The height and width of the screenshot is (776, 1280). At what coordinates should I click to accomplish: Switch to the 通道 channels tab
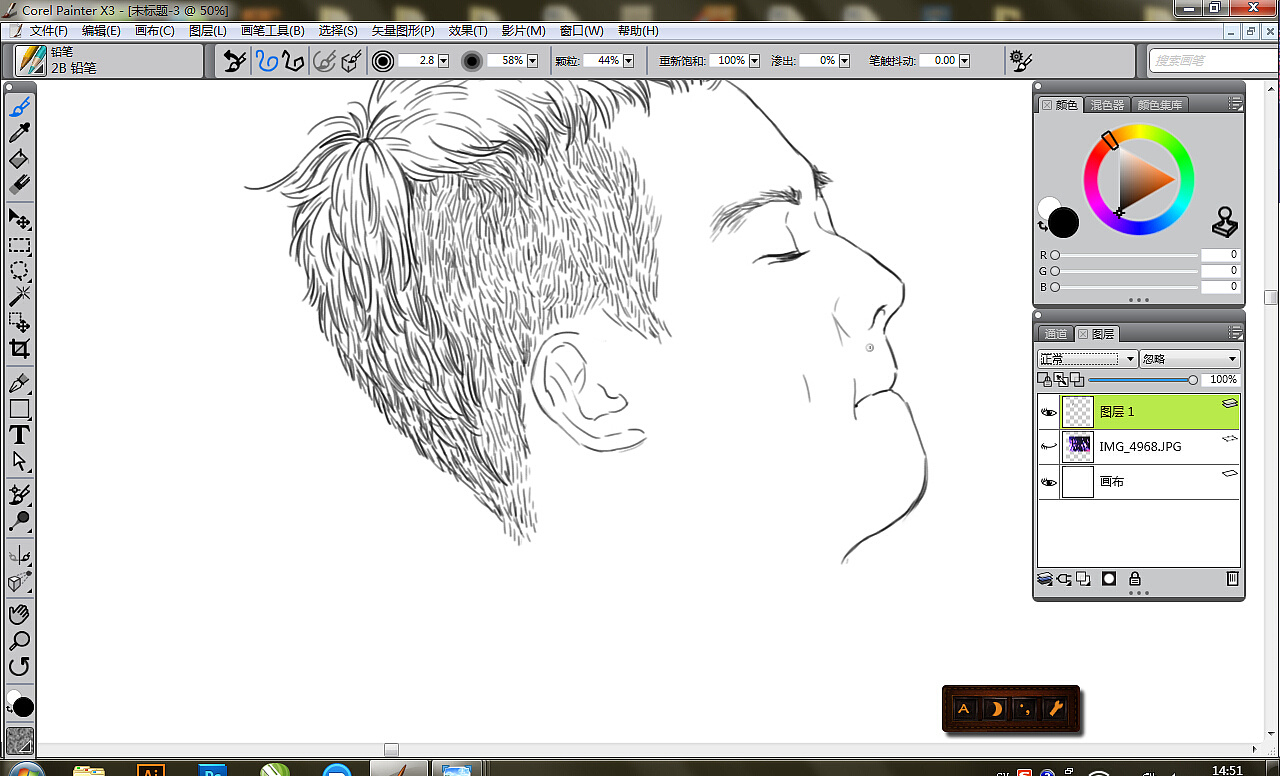1055,334
